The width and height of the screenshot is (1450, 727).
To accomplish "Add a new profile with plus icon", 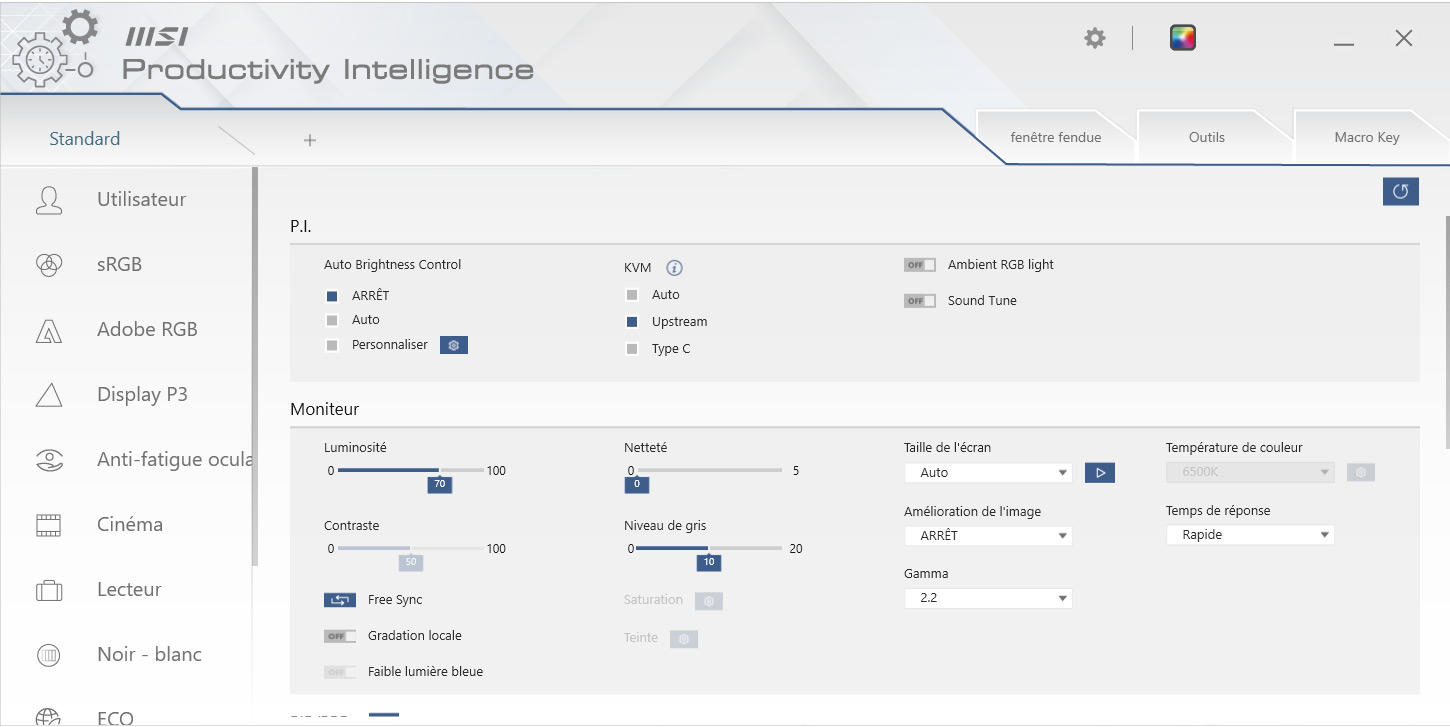I will (310, 140).
